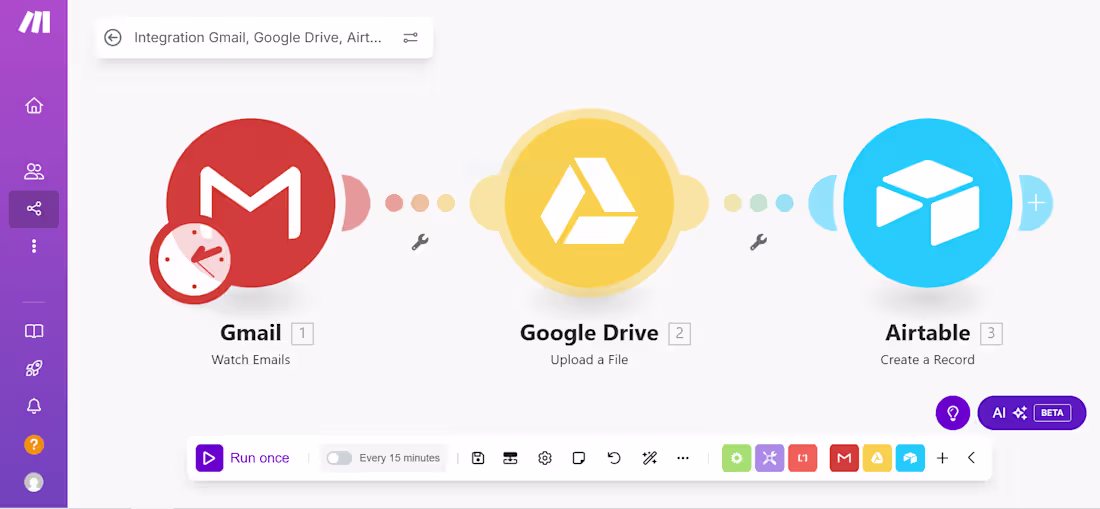Select the Gmail favorite in the toolbar
1100x509 pixels.
[x=845, y=458]
